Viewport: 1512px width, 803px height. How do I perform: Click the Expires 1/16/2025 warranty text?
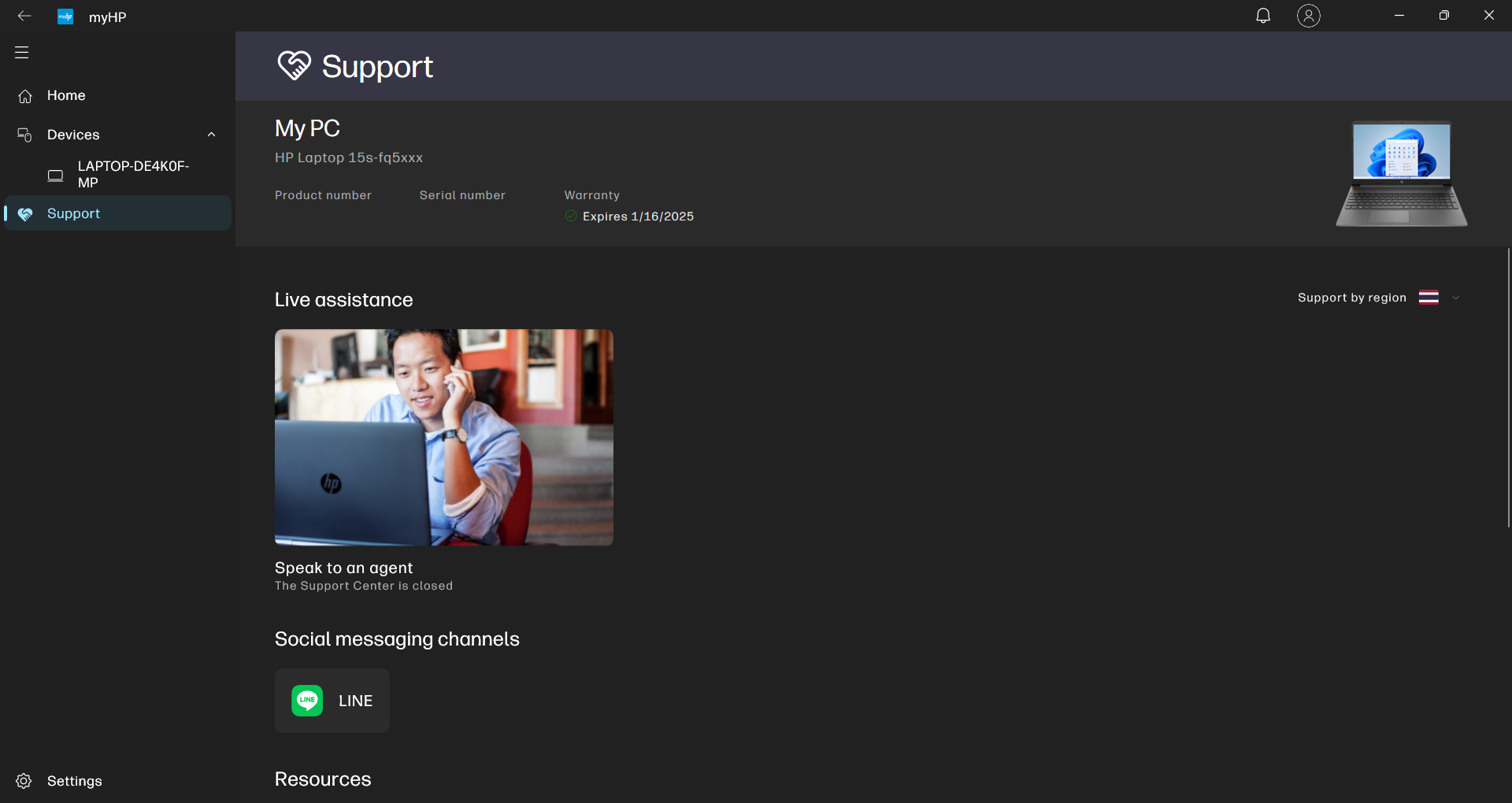point(638,216)
